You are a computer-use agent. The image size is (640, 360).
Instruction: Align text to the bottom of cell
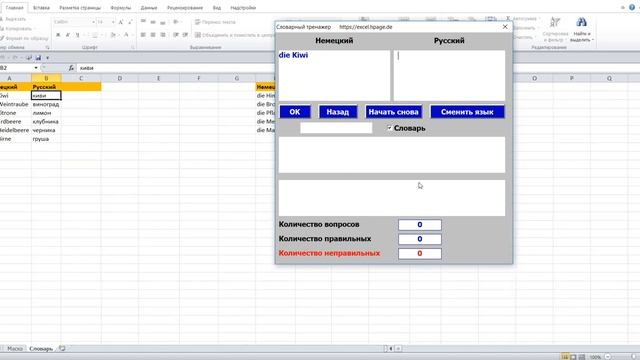(163, 22)
